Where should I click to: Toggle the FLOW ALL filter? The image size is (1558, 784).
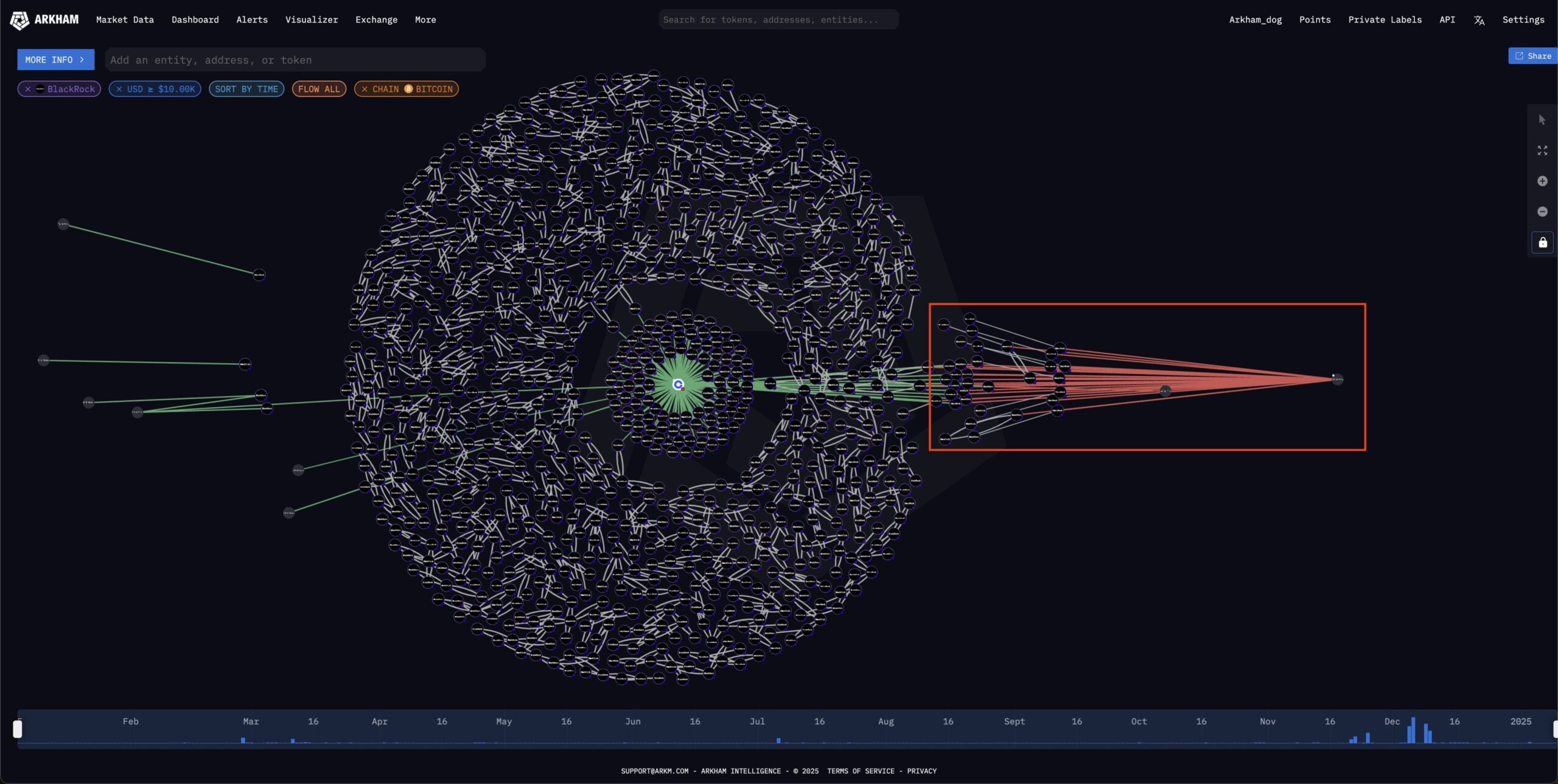(x=319, y=89)
